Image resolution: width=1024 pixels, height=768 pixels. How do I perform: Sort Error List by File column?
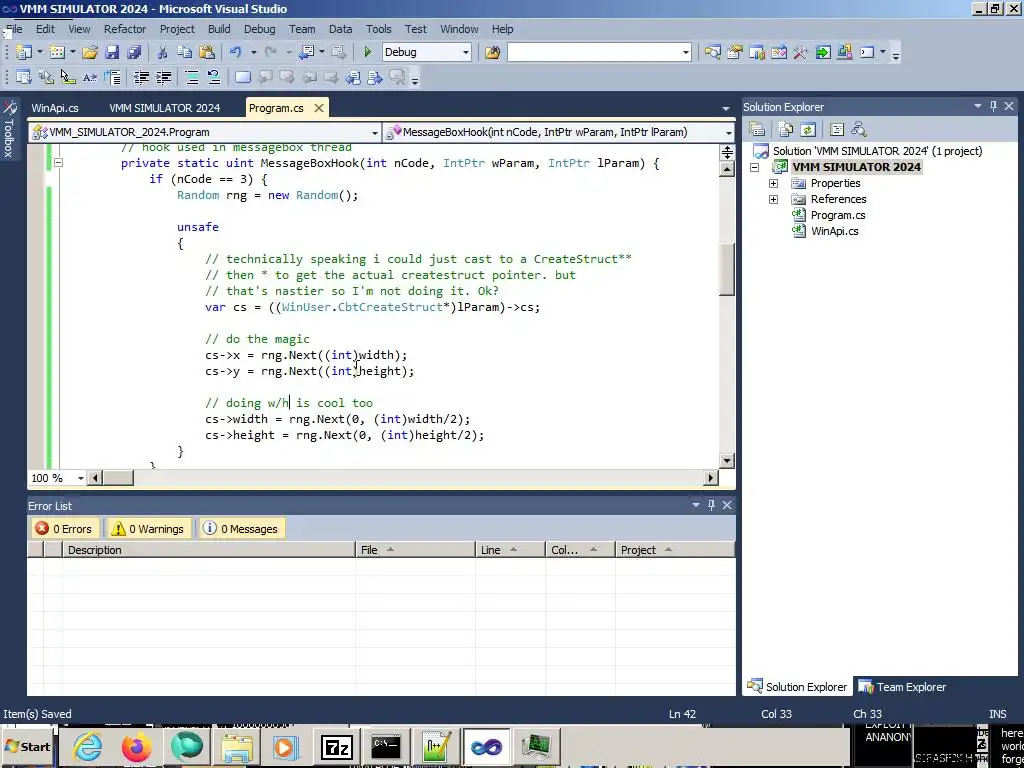click(415, 550)
